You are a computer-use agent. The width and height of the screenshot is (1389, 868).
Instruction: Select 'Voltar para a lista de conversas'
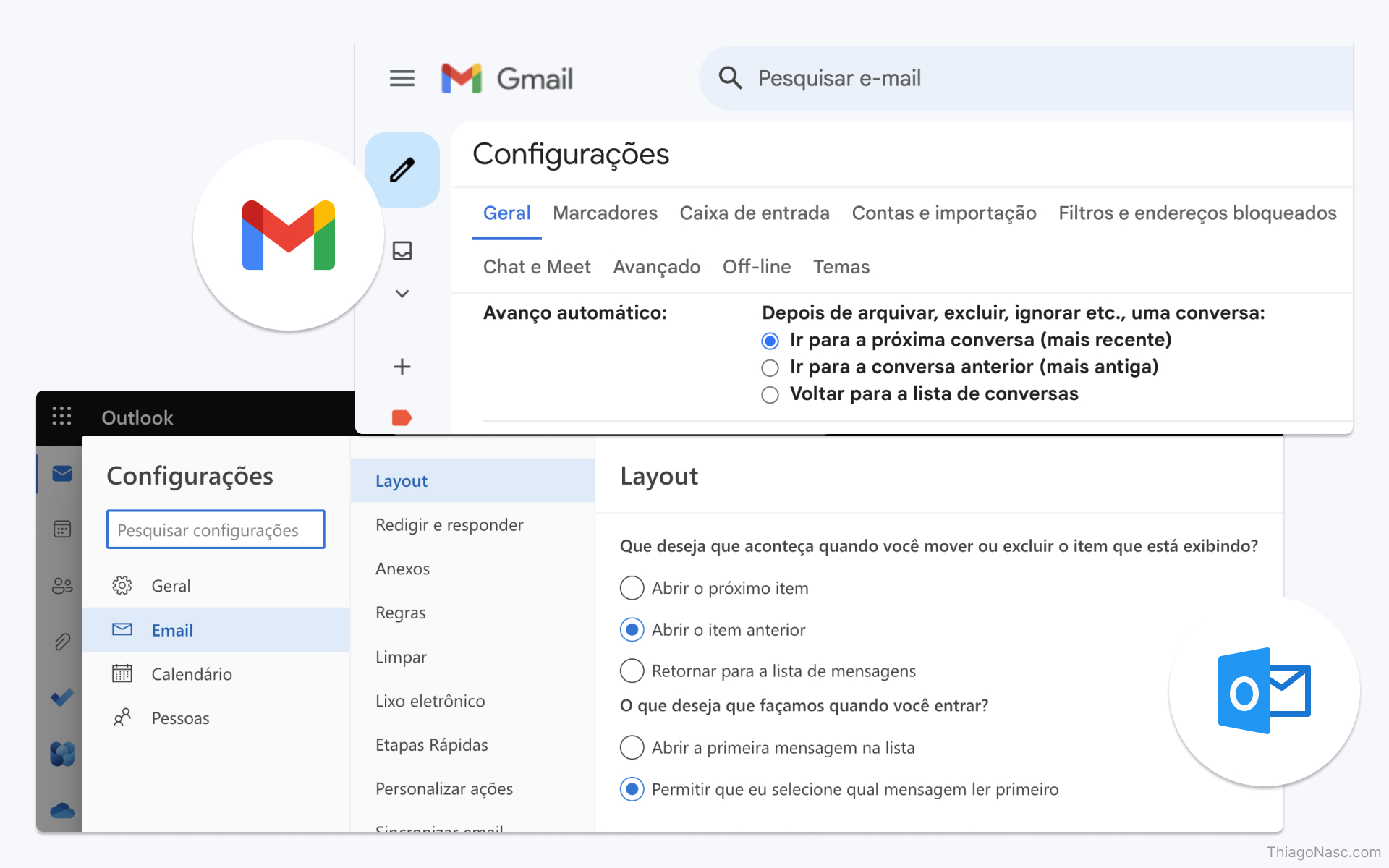point(770,395)
